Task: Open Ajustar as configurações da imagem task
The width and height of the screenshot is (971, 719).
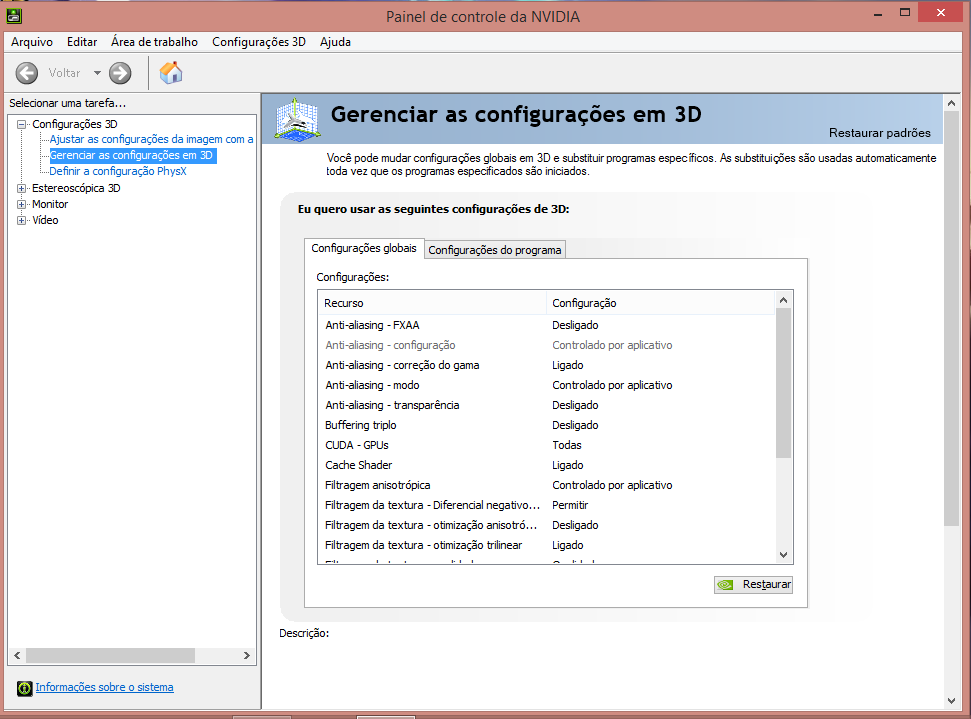Action: [x=151, y=139]
